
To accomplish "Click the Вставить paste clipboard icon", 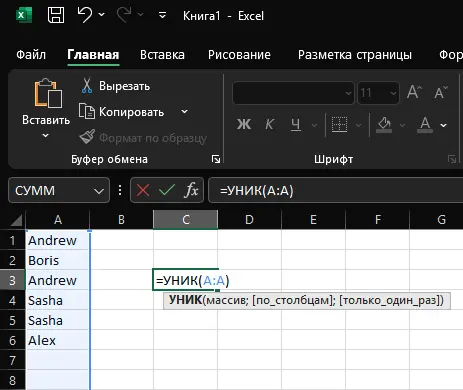I will click(48, 93).
